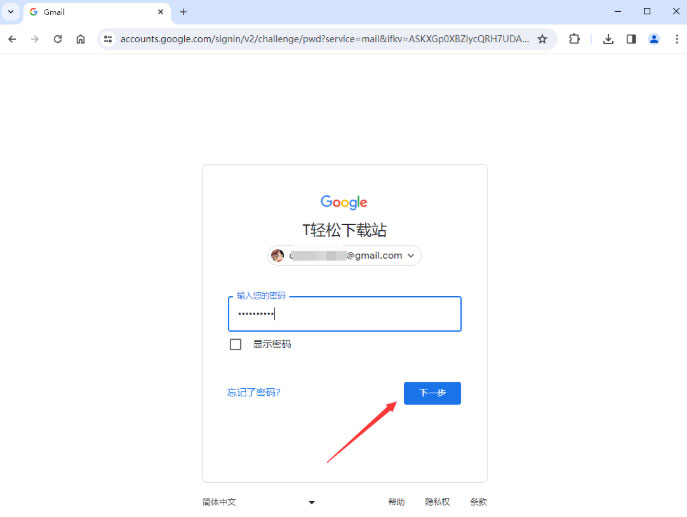Open the Chrome profile avatar
This screenshot has height=517, width=687.
click(x=654, y=39)
